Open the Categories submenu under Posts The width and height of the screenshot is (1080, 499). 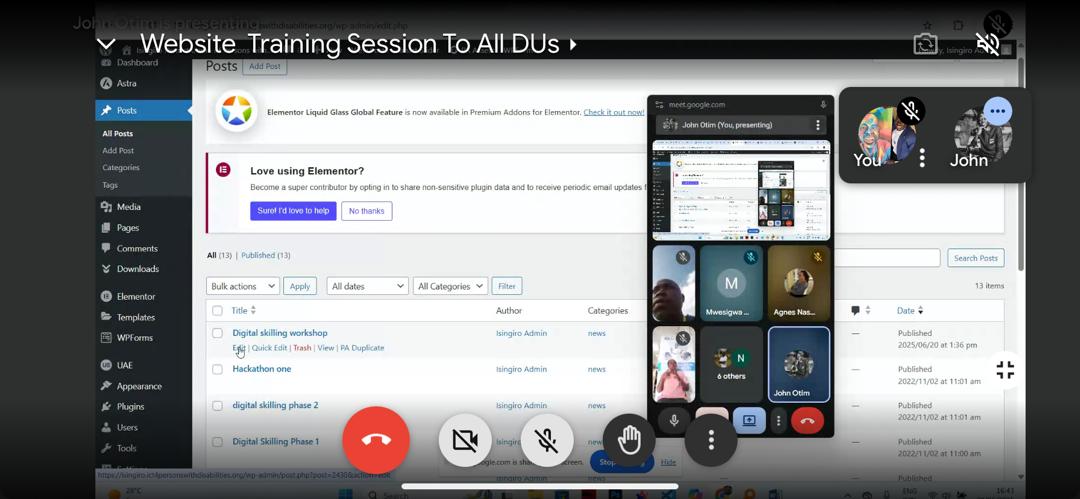(121, 167)
